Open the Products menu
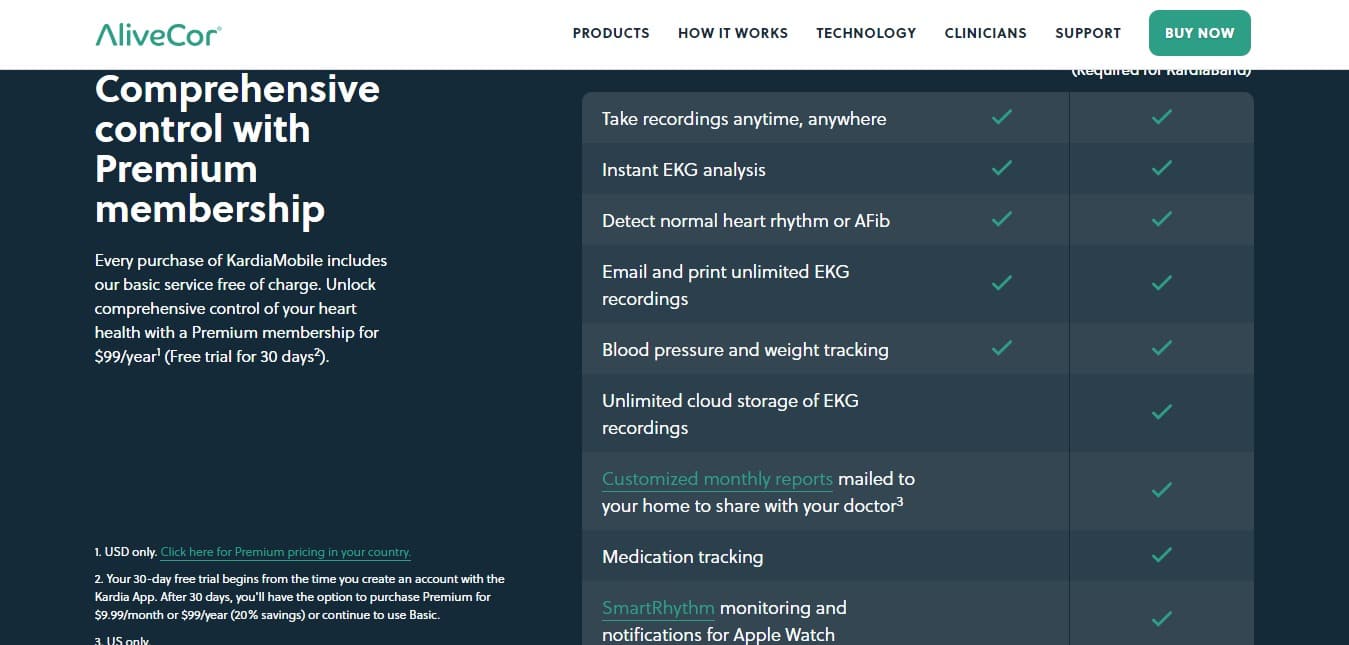 coord(611,33)
